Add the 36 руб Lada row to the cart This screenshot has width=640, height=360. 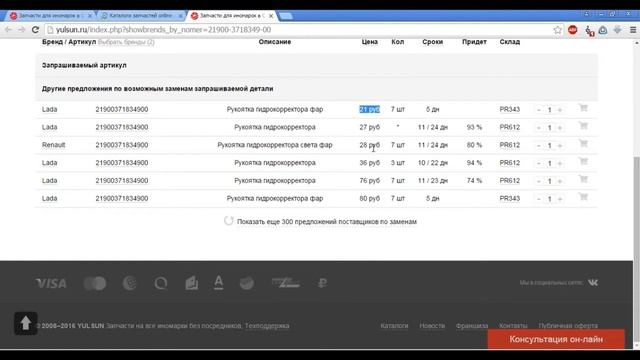[x=583, y=162]
